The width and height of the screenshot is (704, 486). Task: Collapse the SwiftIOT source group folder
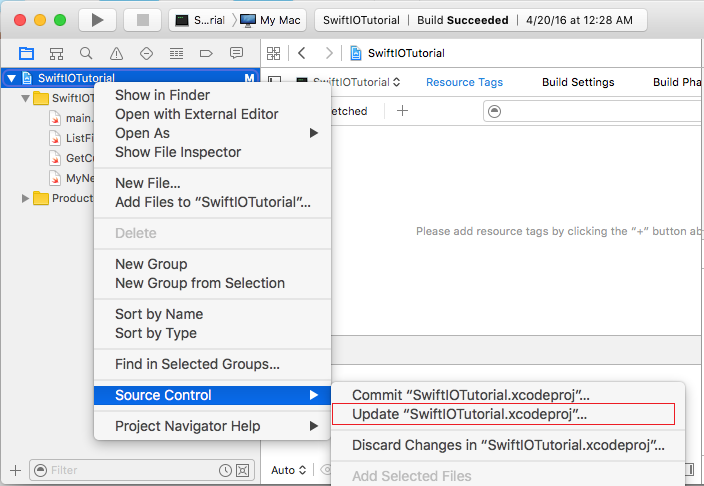[26, 98]
